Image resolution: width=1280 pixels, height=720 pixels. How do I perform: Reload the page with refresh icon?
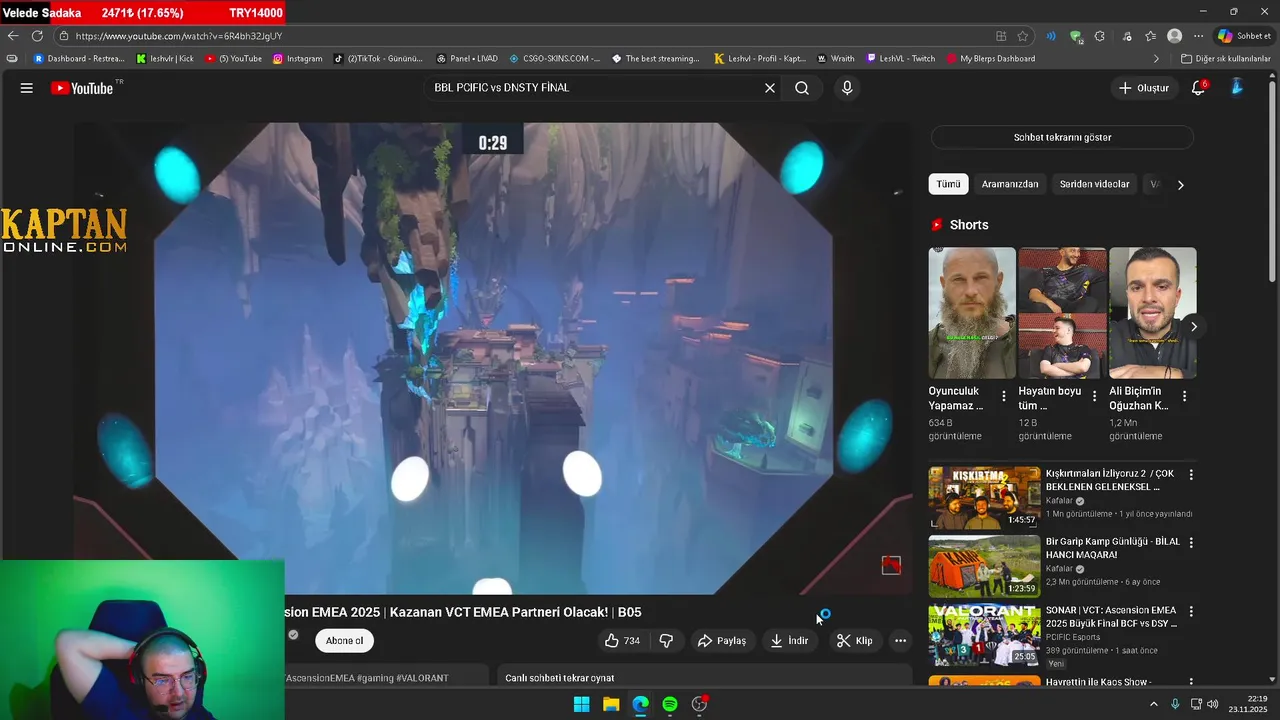point(37,36)
